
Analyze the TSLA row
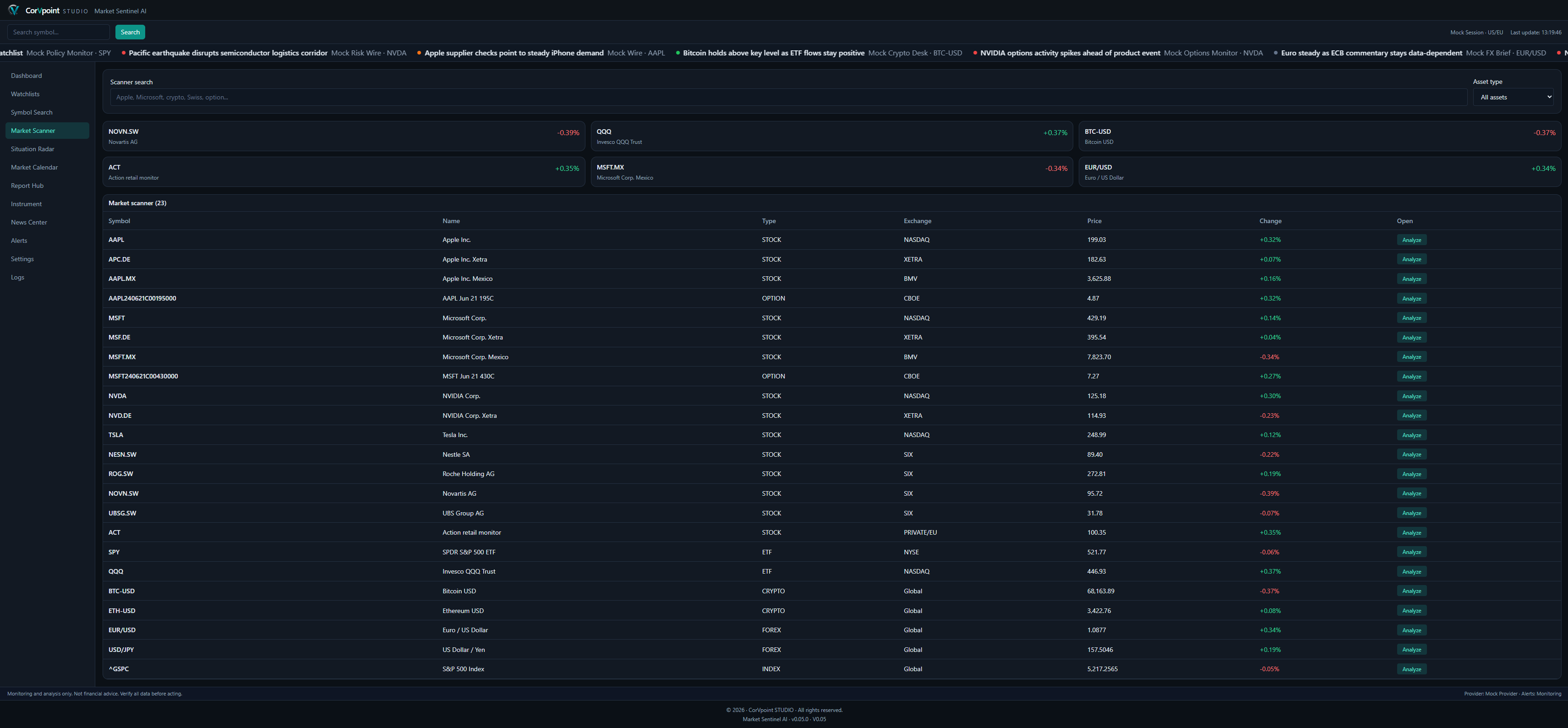1411,435
